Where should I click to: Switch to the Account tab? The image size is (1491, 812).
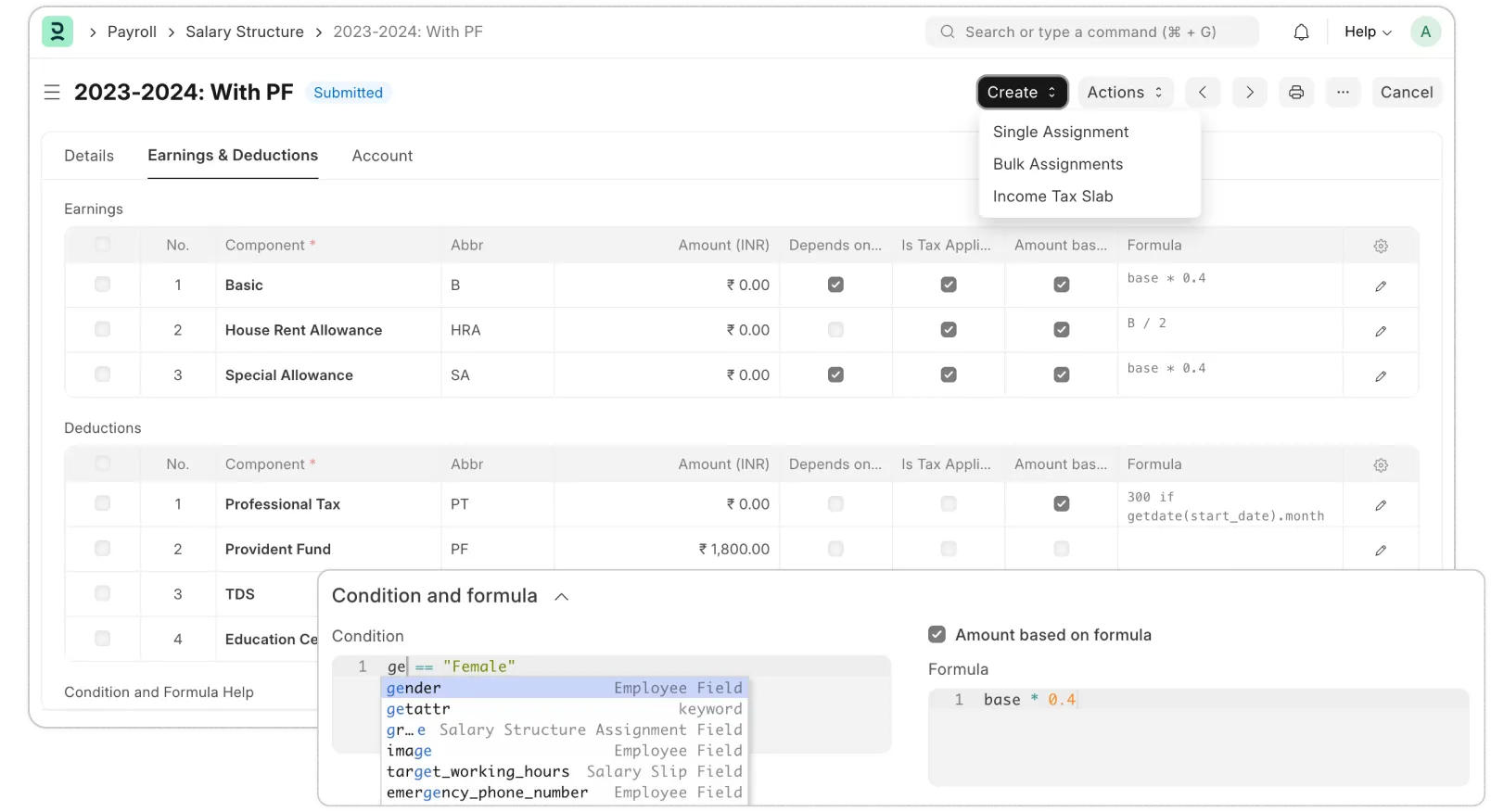click(382, 156)
